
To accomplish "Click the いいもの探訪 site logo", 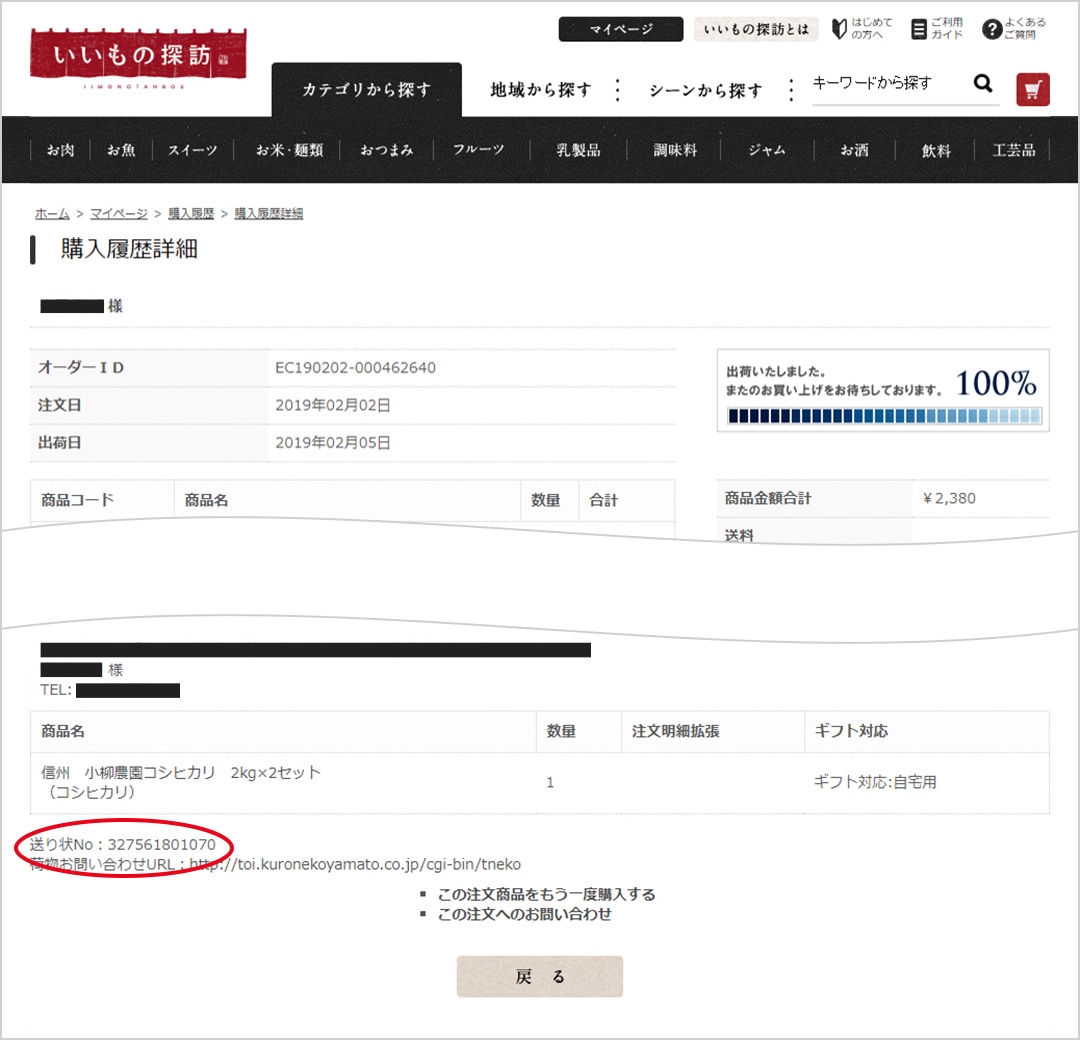I will (137, 56).
